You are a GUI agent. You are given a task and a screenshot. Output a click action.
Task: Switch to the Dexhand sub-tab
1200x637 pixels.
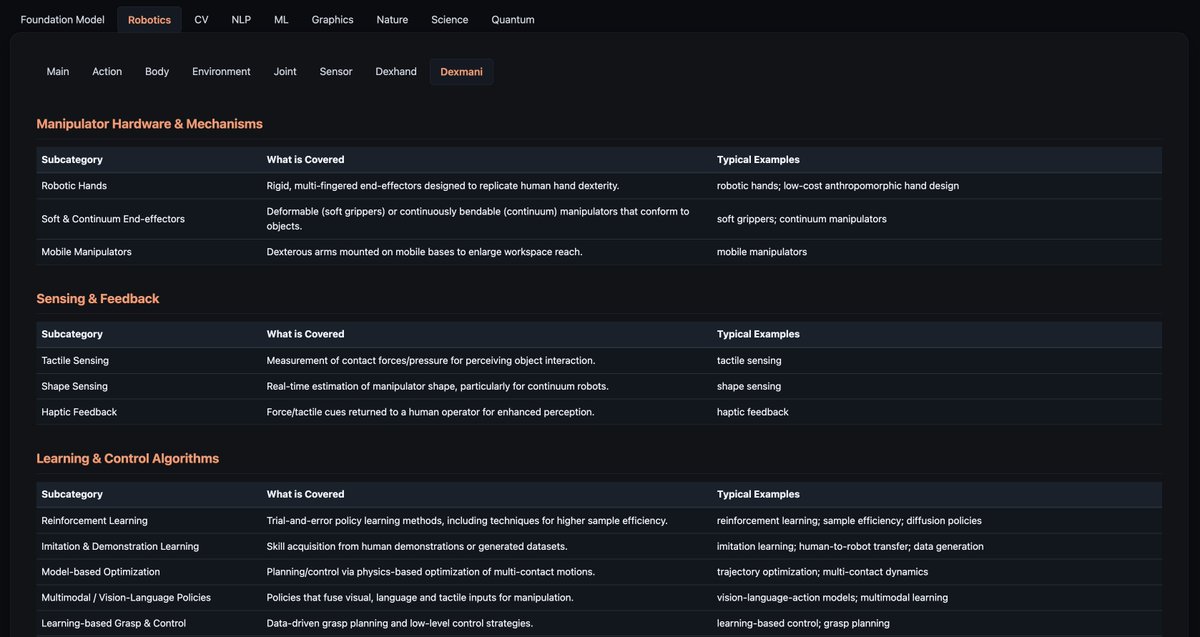point(396,71)
